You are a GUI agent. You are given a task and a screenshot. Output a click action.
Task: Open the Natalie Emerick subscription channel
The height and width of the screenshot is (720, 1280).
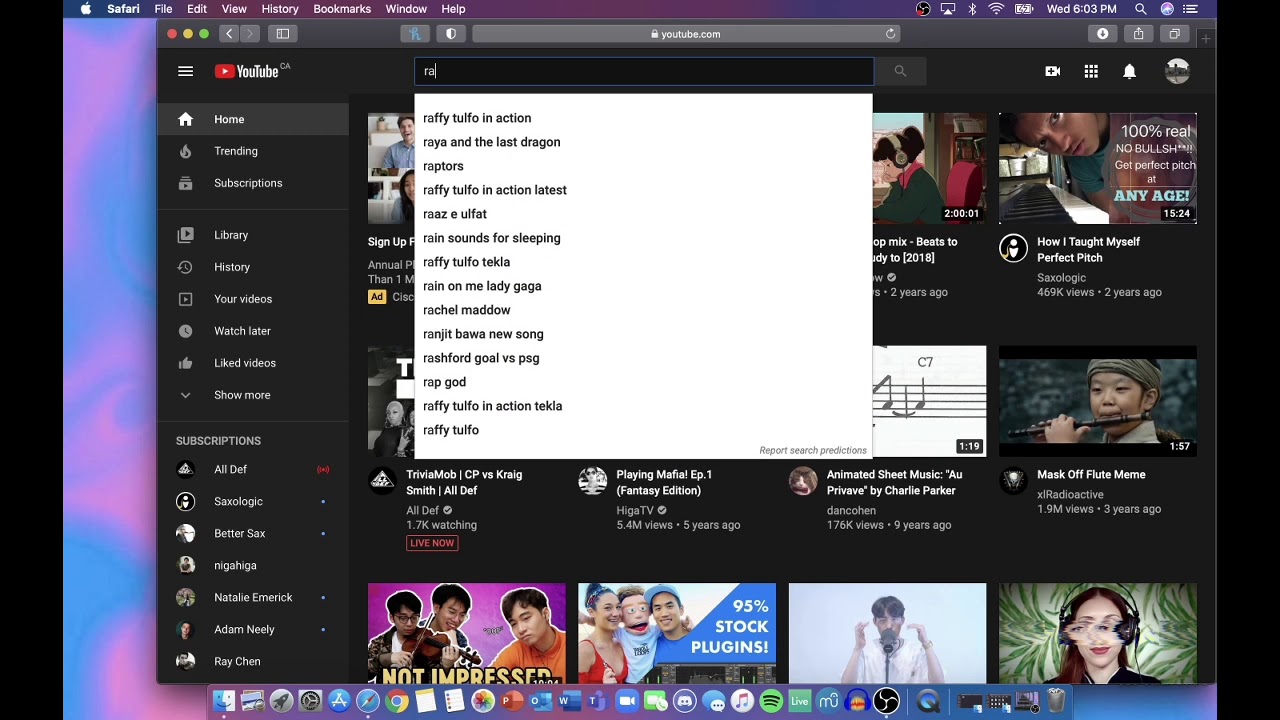click(253, 597)
